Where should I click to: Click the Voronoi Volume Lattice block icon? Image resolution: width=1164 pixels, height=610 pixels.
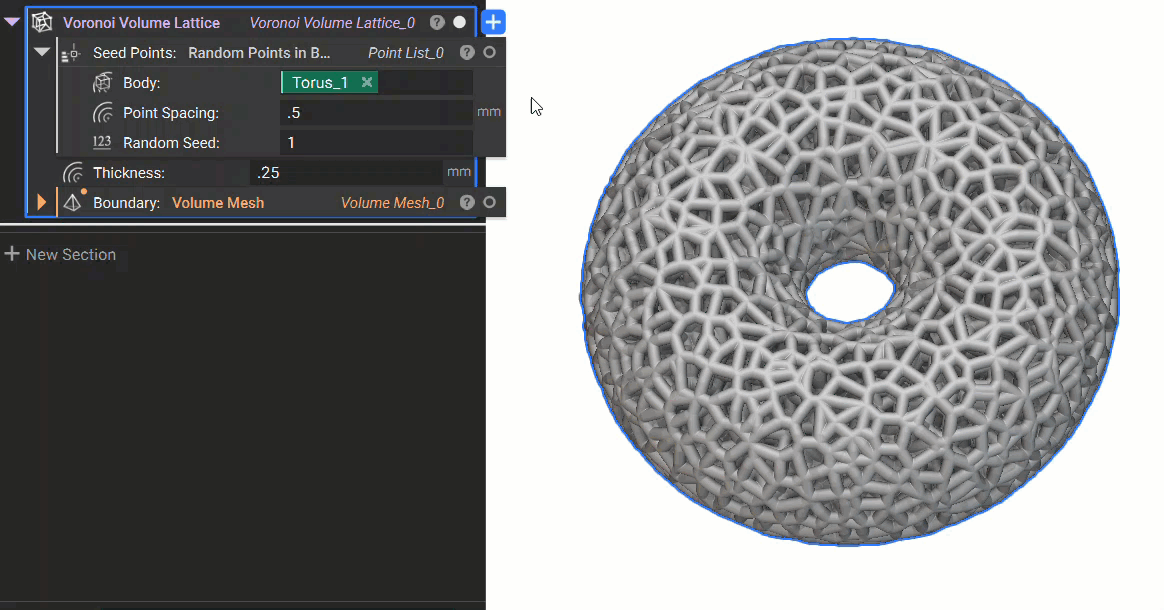[43, 22]
